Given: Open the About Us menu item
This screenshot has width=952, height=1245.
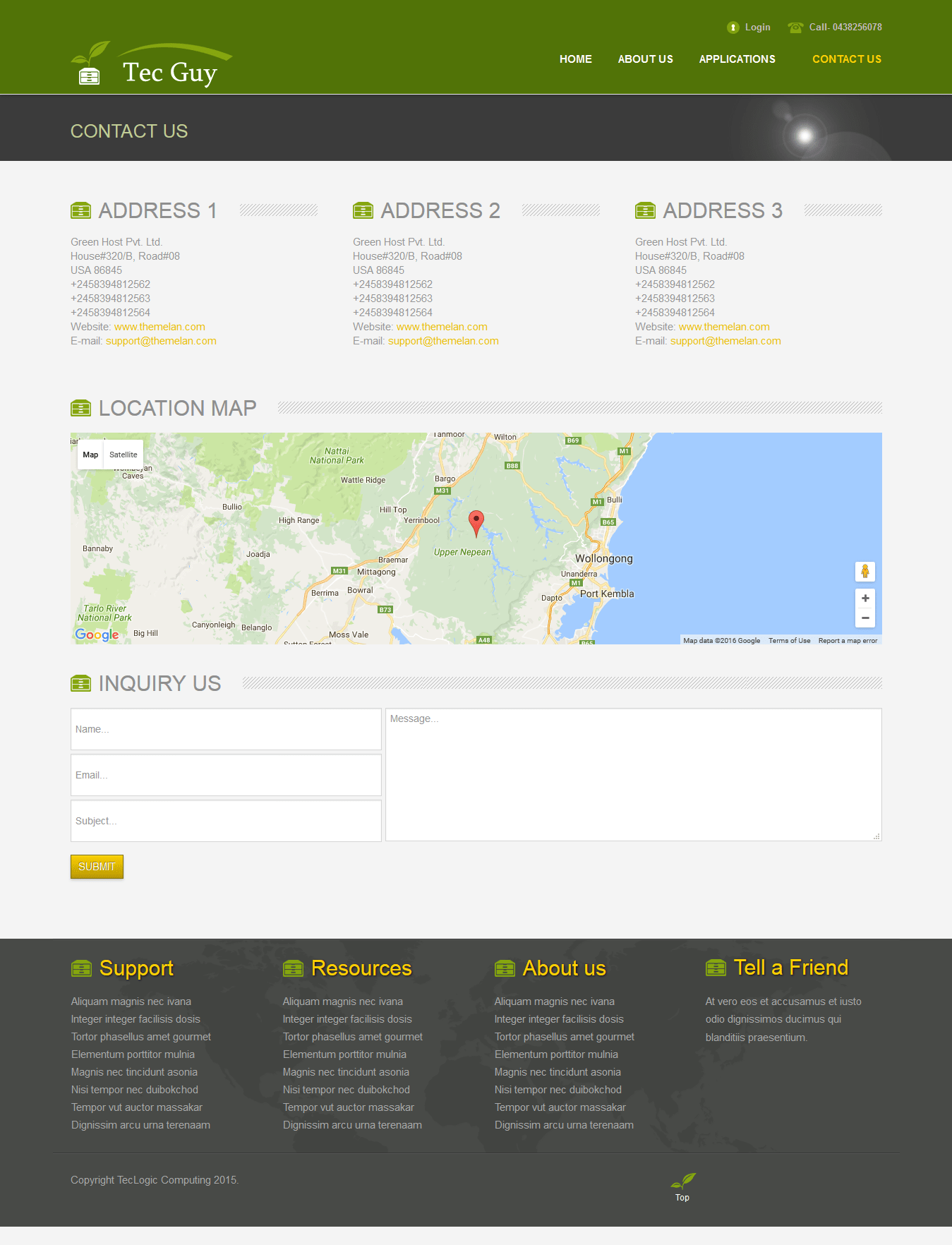Looking at the screenshot, I should [646, 59].
